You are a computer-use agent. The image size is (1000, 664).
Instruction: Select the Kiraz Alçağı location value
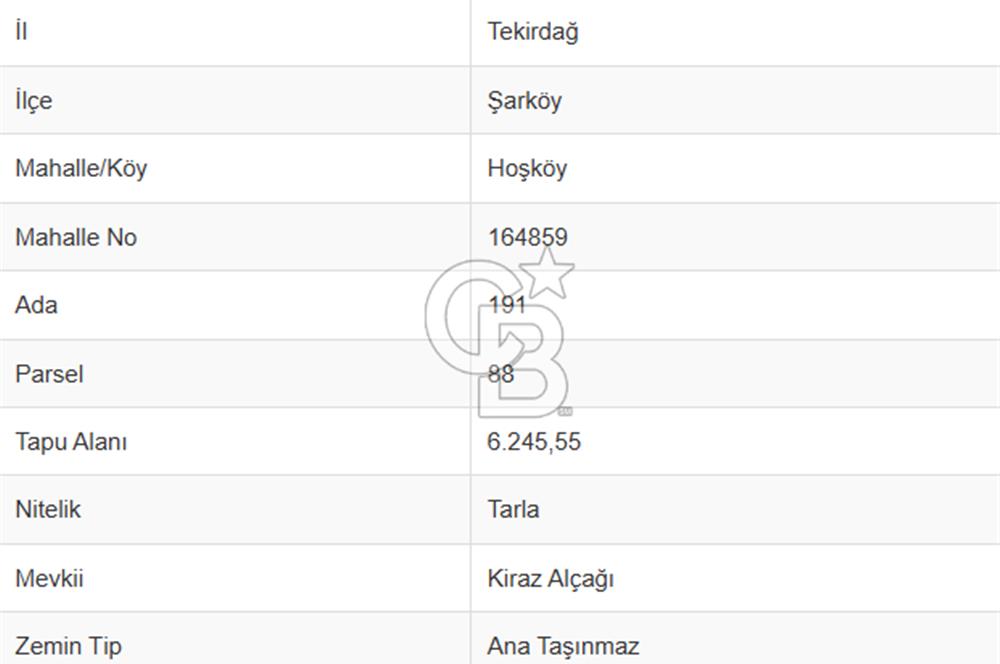tap(550, 578)
